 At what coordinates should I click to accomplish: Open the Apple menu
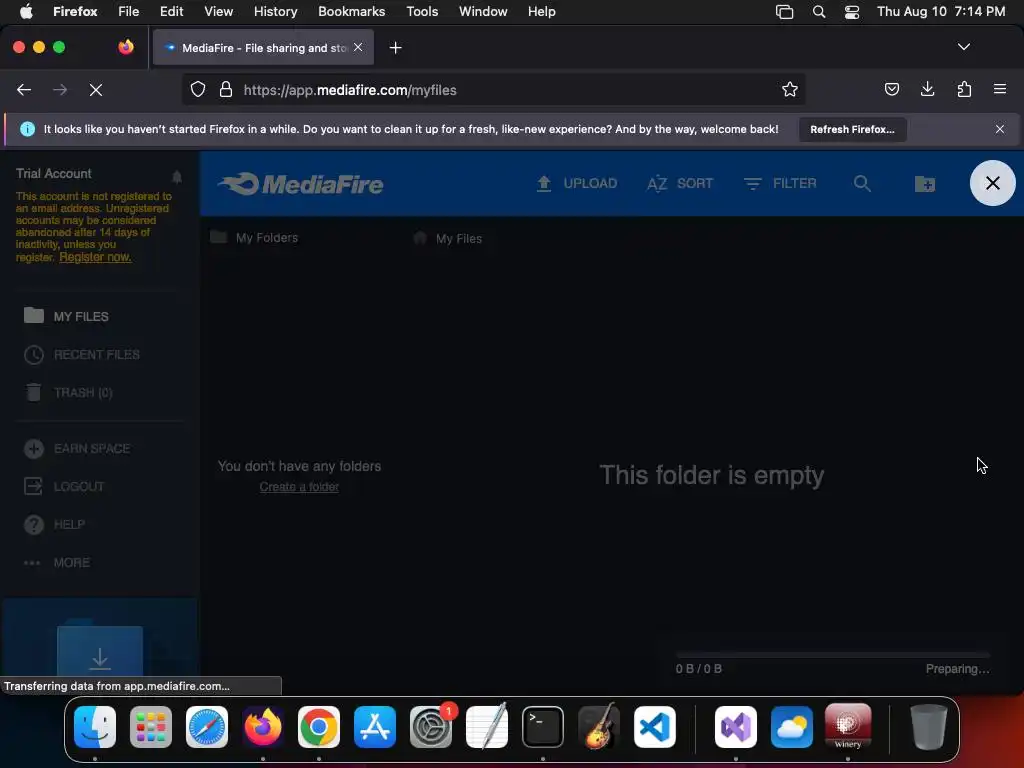pos(26,12)
